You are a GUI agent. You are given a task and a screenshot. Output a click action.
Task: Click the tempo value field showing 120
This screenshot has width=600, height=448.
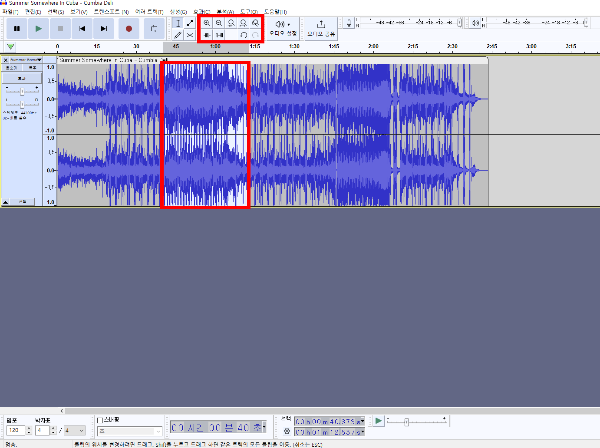[x=15, y=430]
